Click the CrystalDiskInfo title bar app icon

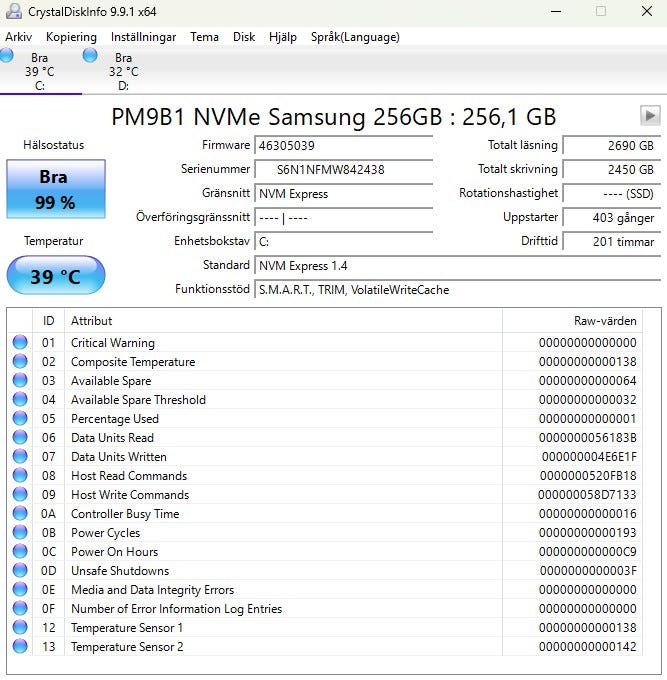[x=13, y=11]
